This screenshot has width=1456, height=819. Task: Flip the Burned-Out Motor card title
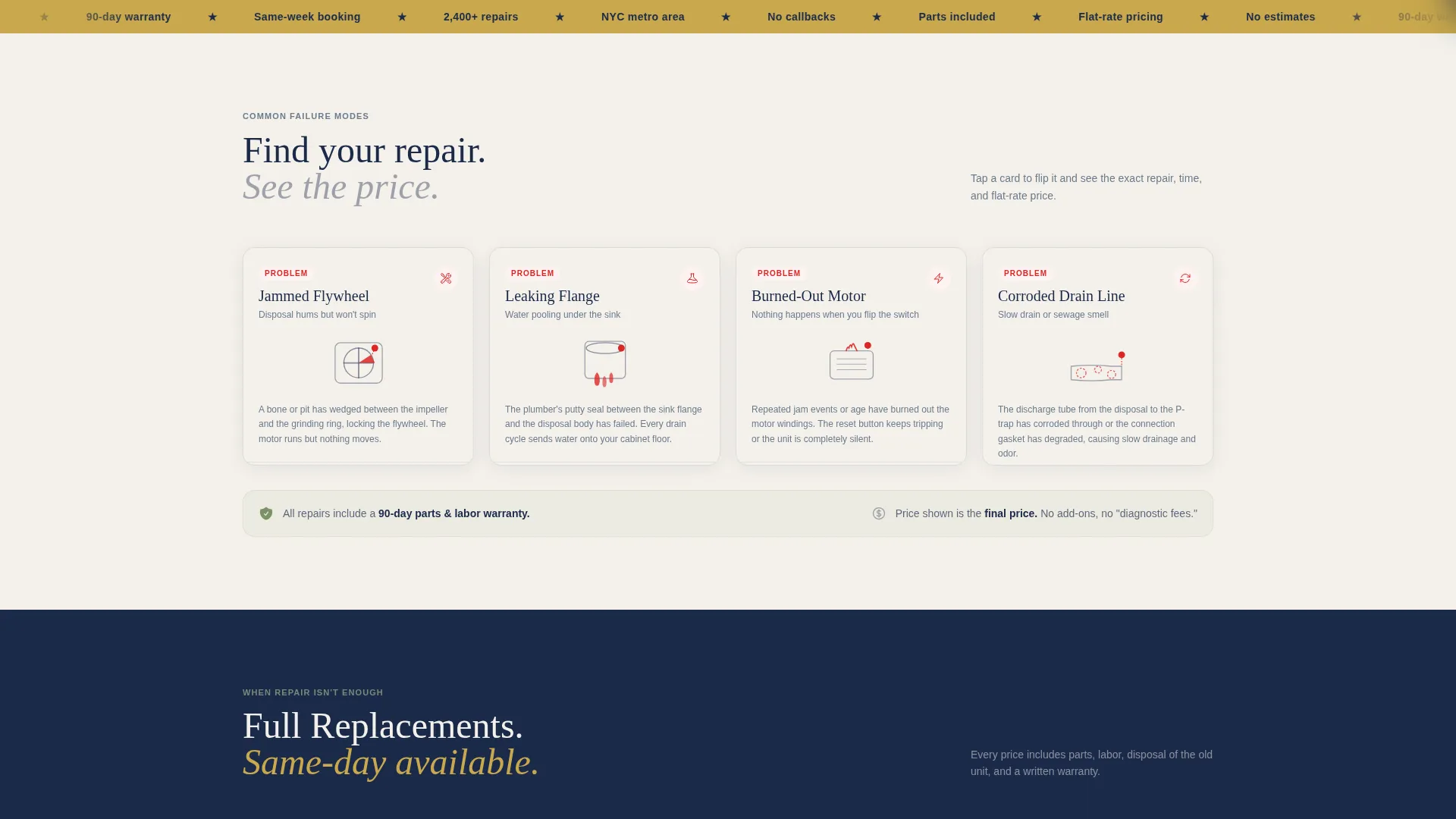point(808,297)
